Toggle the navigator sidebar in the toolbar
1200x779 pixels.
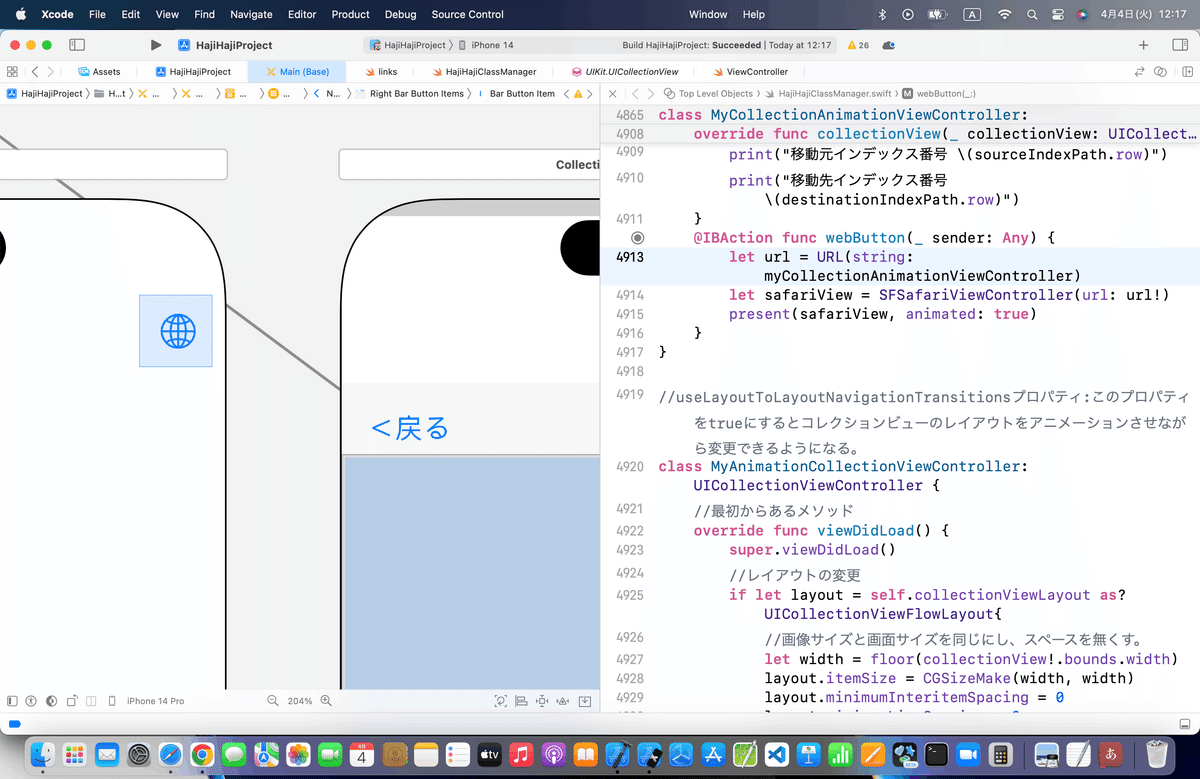77,45
